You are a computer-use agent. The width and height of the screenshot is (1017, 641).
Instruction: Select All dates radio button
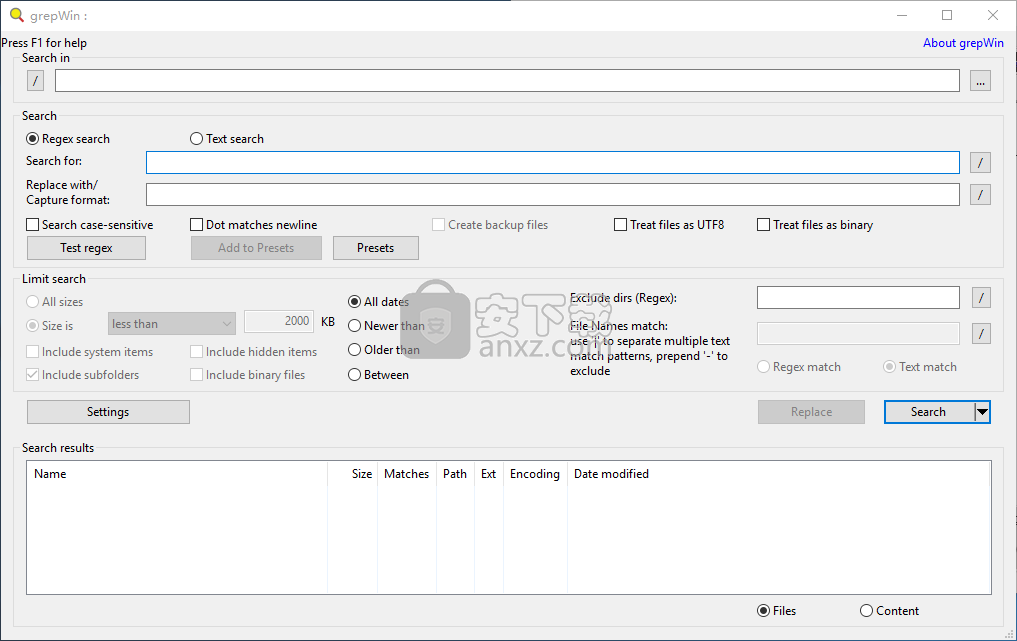[378, 302]
